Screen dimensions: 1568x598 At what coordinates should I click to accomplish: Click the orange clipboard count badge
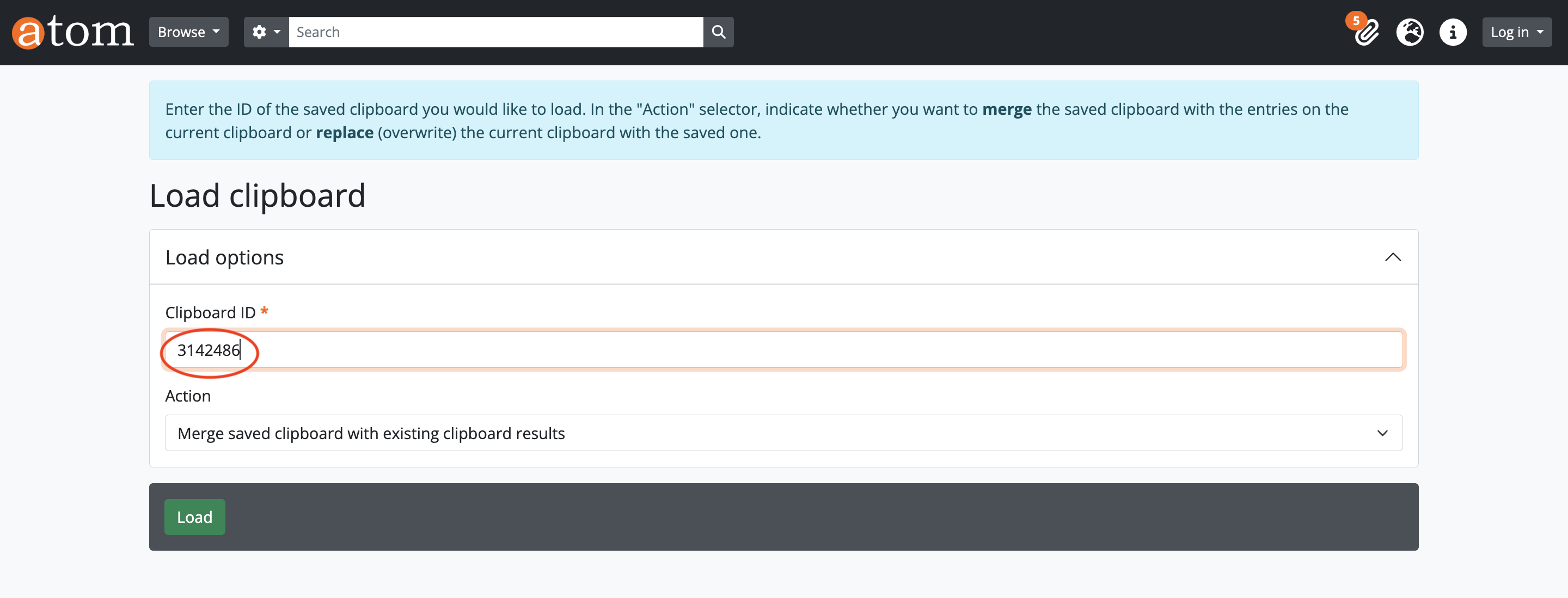(1356, 21)
